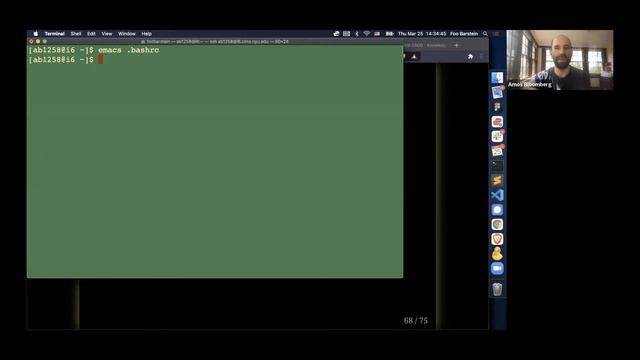Viewport: 640px width, 360px height.
Task: Click the input source flag icon
Action: (x=377, y=34)
